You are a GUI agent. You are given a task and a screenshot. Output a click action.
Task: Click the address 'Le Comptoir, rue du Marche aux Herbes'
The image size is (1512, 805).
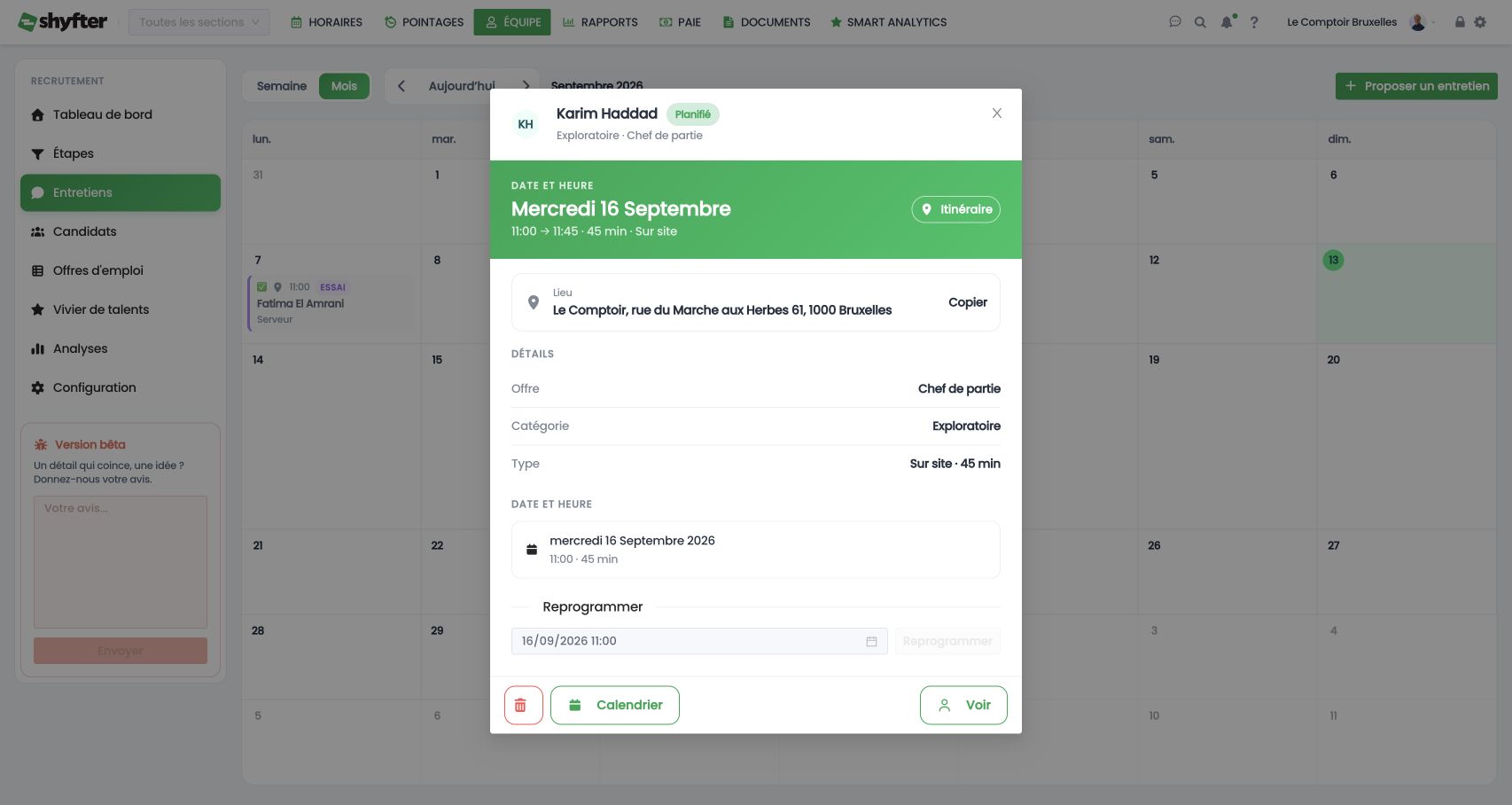click(722, 310)
